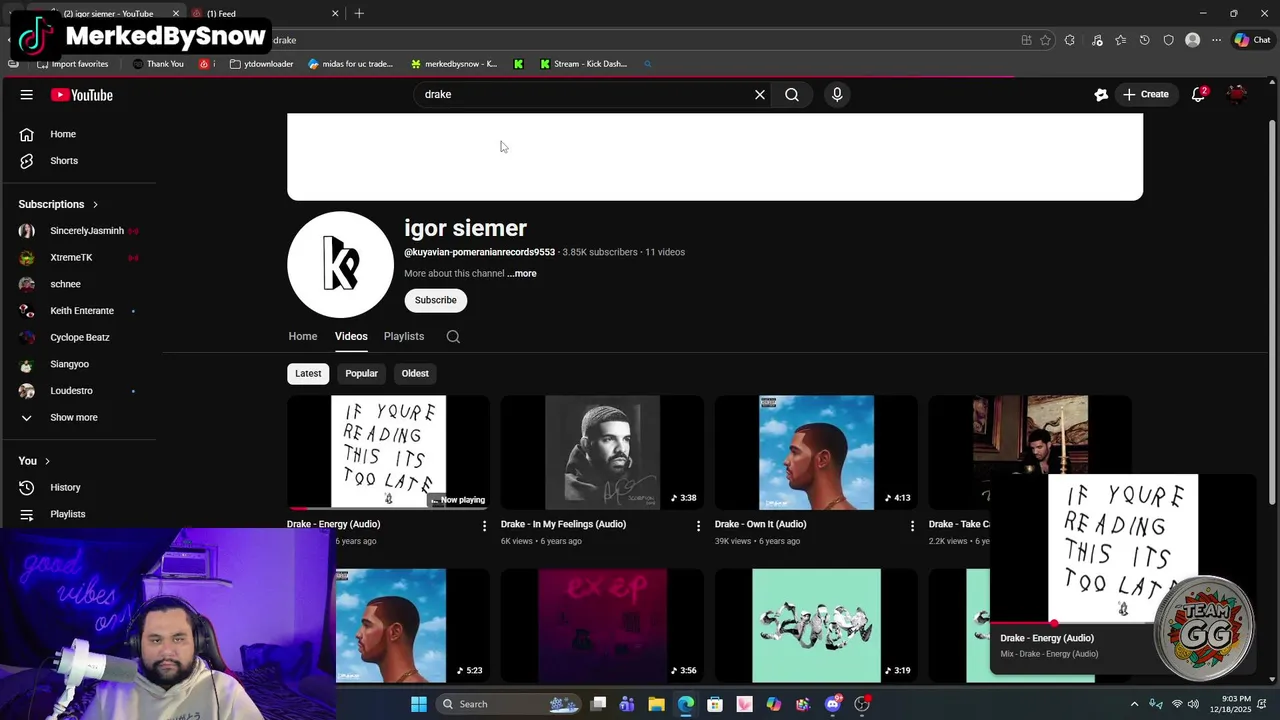
Task: Close the igor siemer YouTube browser tab
Action: pyautogui.click(x=176, y=14)
